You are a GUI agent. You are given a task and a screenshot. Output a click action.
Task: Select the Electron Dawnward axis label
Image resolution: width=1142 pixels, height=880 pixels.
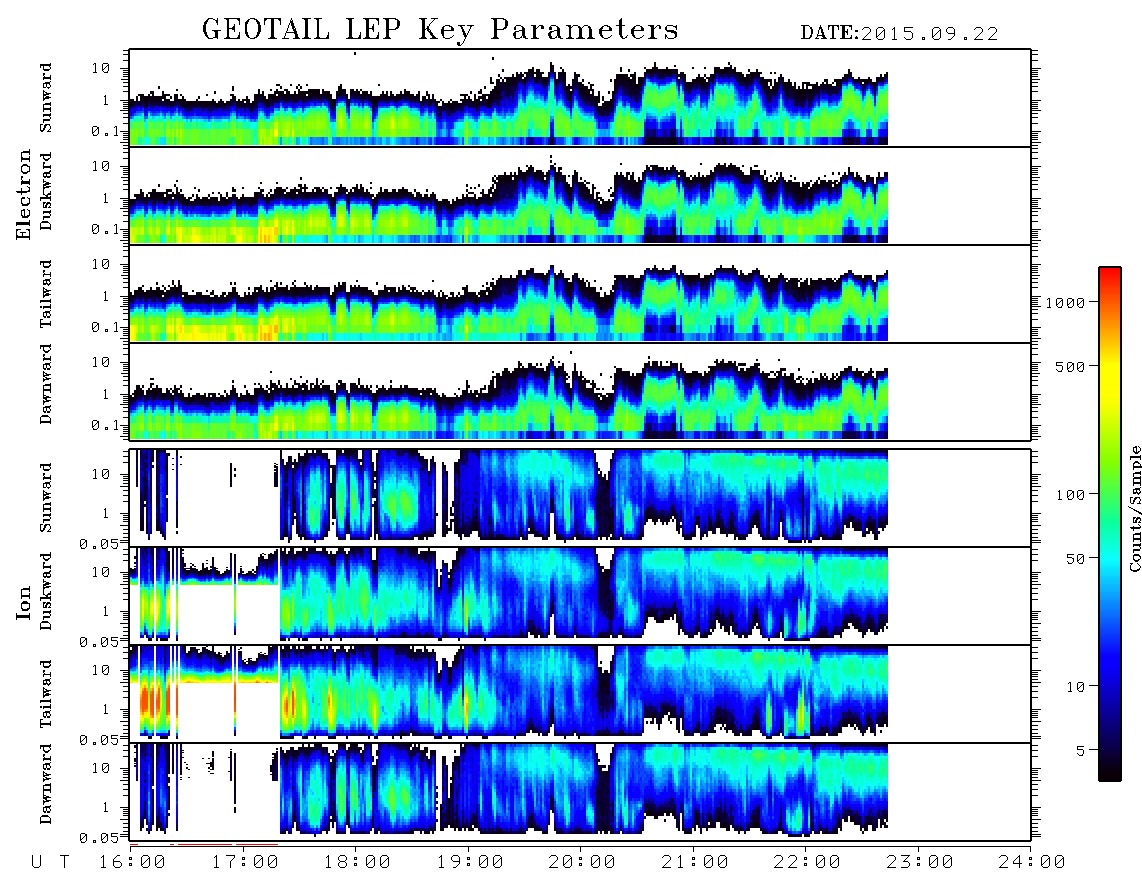[x=45, y=384]
